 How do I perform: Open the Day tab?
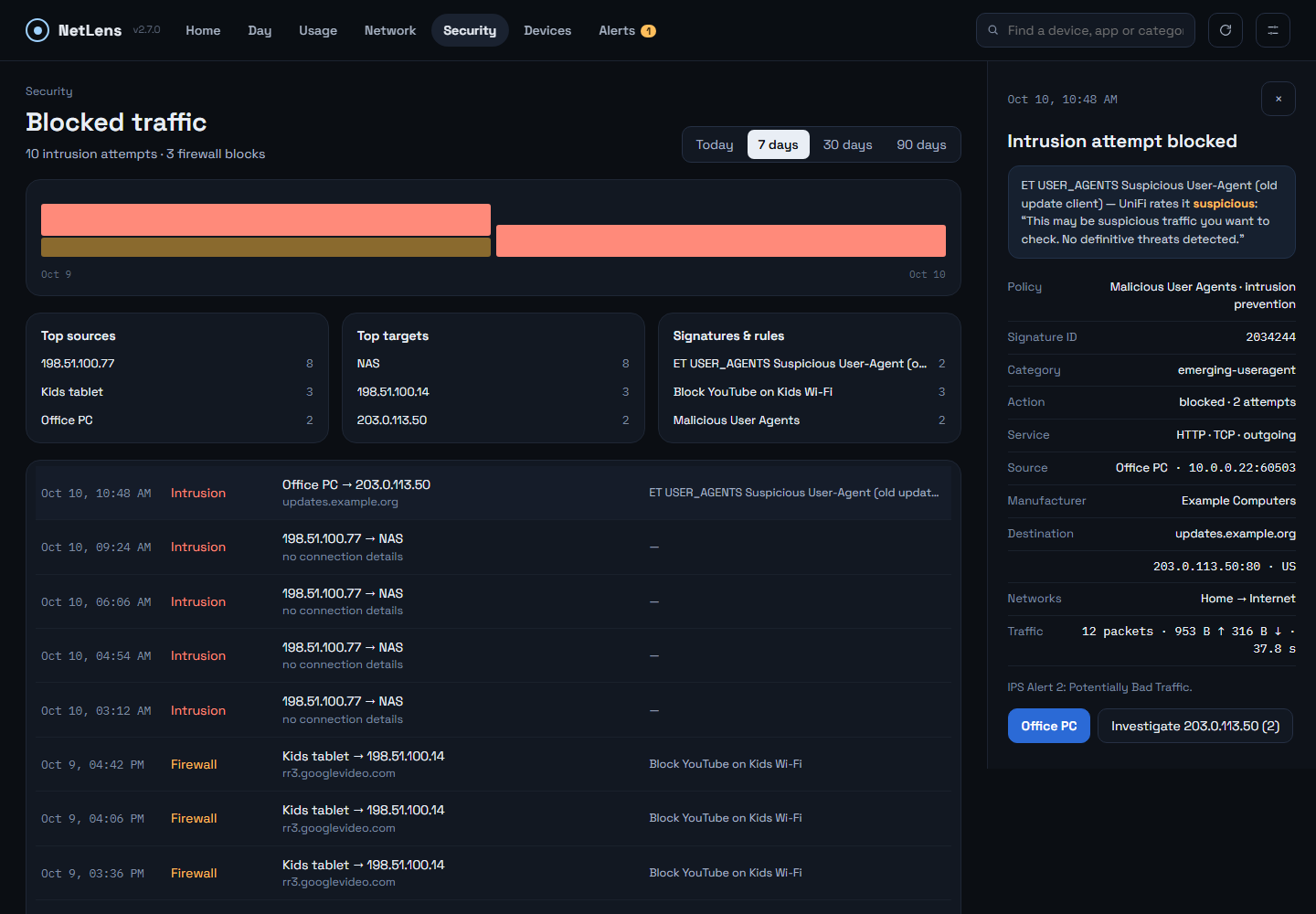tap(260, 30)
